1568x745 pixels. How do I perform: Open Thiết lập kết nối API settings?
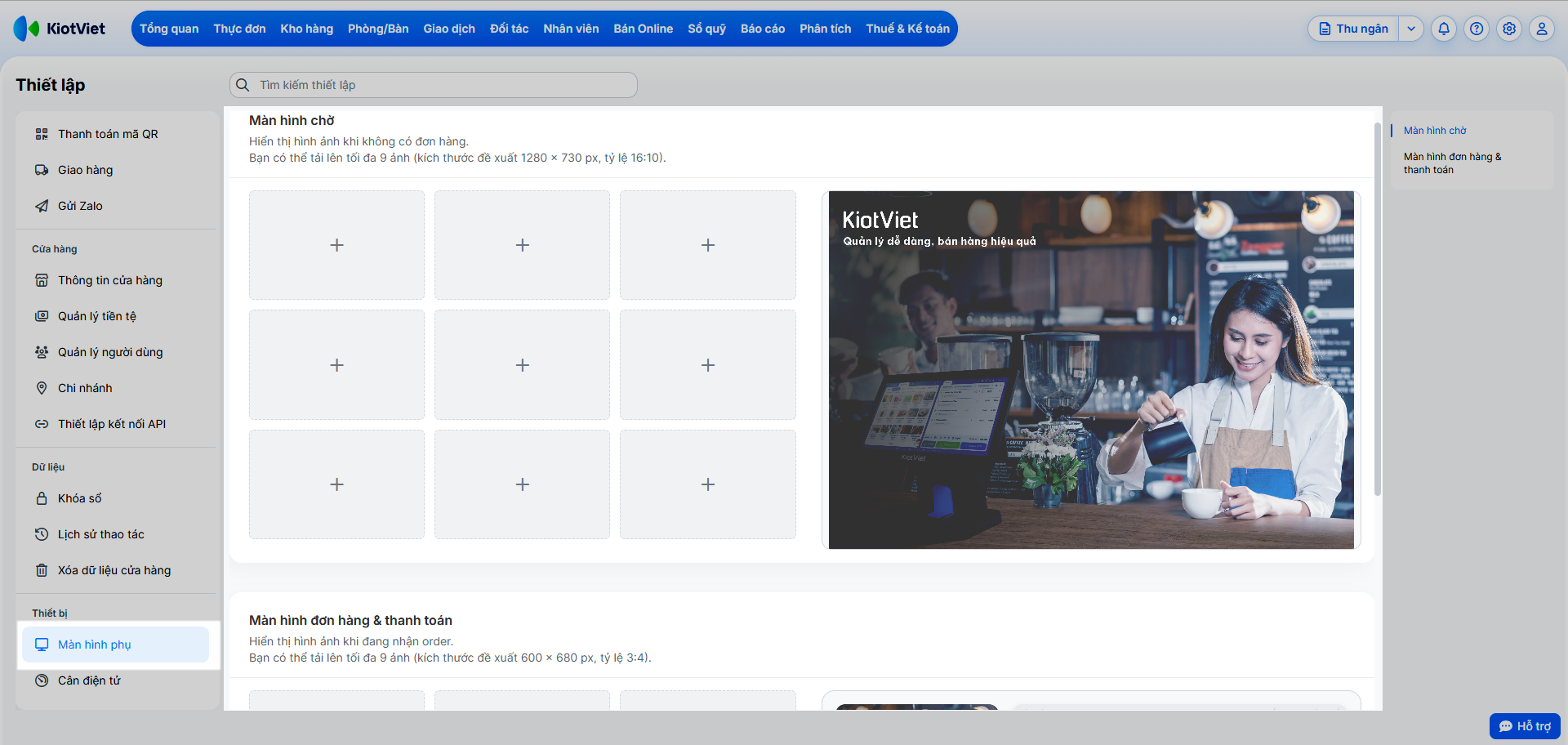pos(115,424)
